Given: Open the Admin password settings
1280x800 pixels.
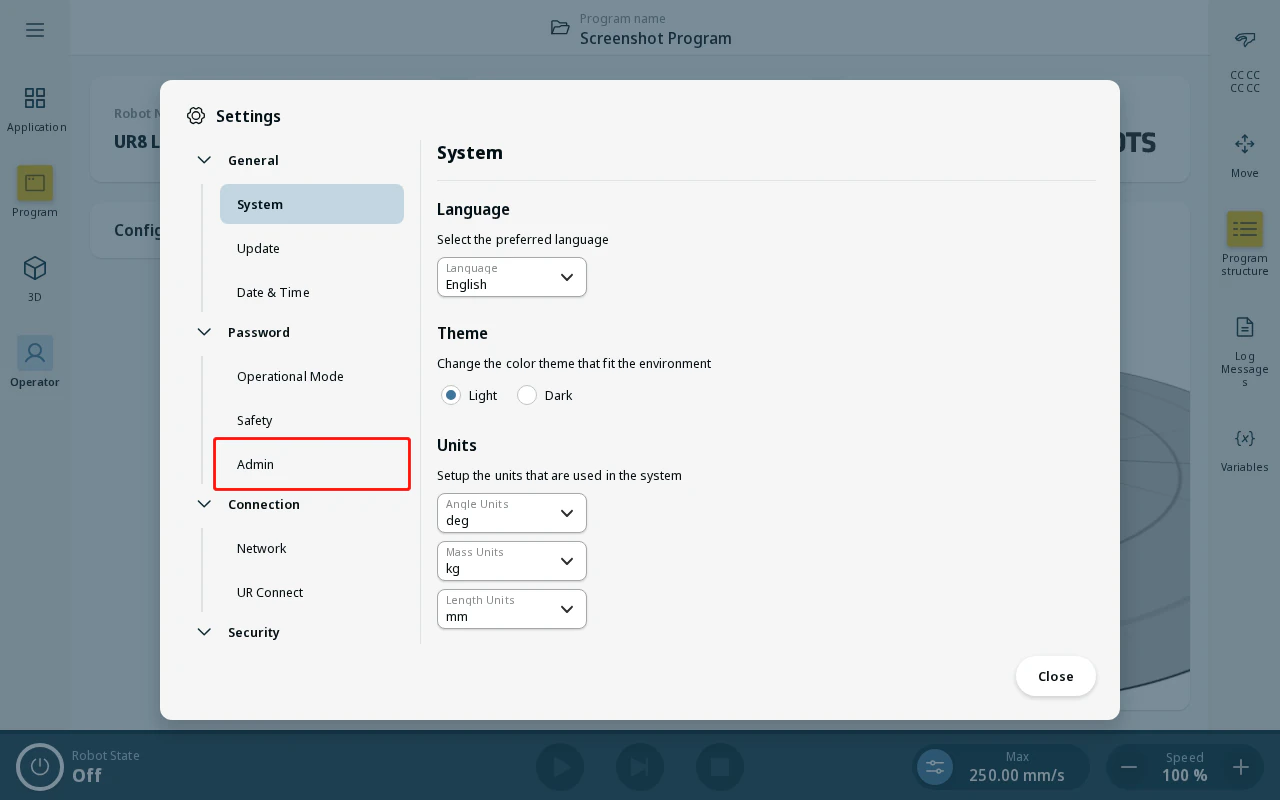Looking at the screenshot, I should coord(312,464).
